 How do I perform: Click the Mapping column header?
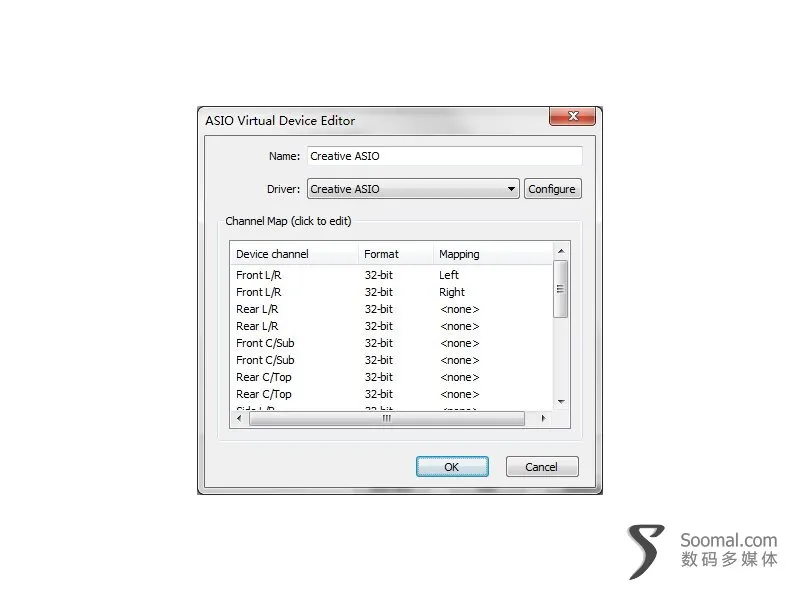493,254
